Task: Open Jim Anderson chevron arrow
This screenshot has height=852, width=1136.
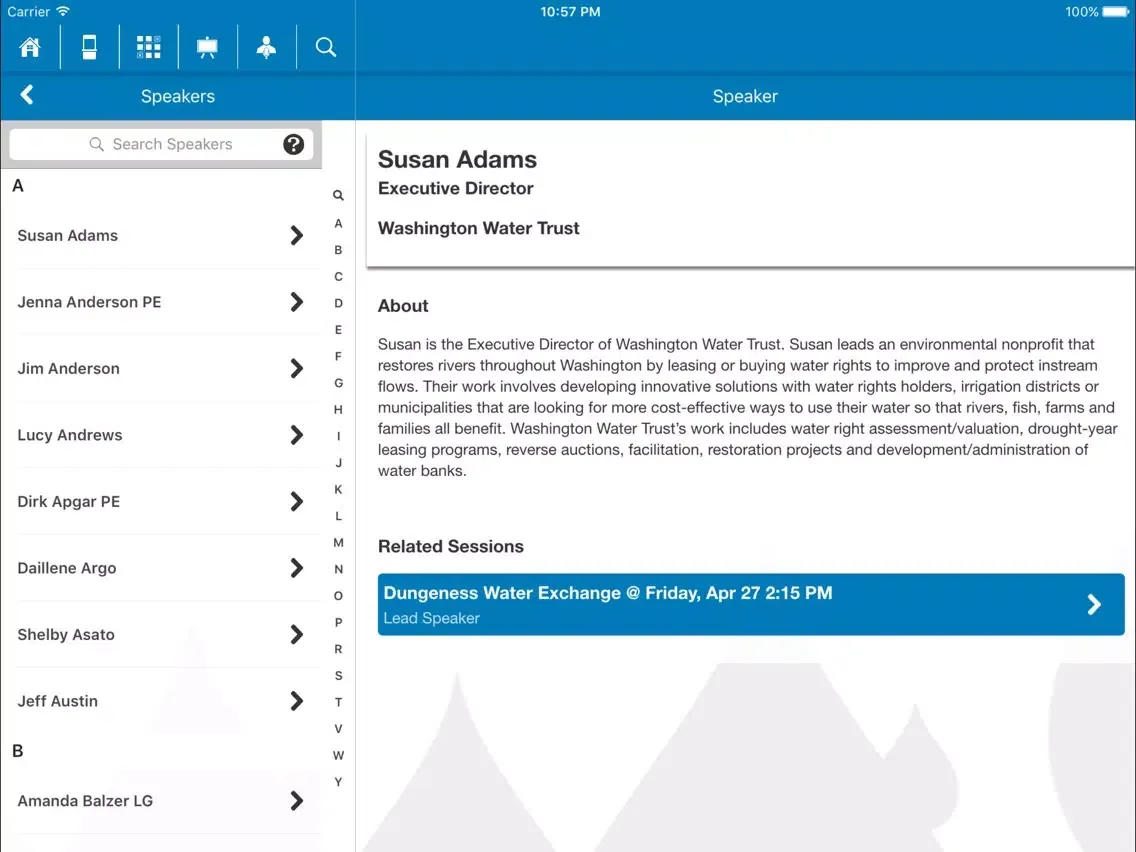Action: (x=296, y=369)
